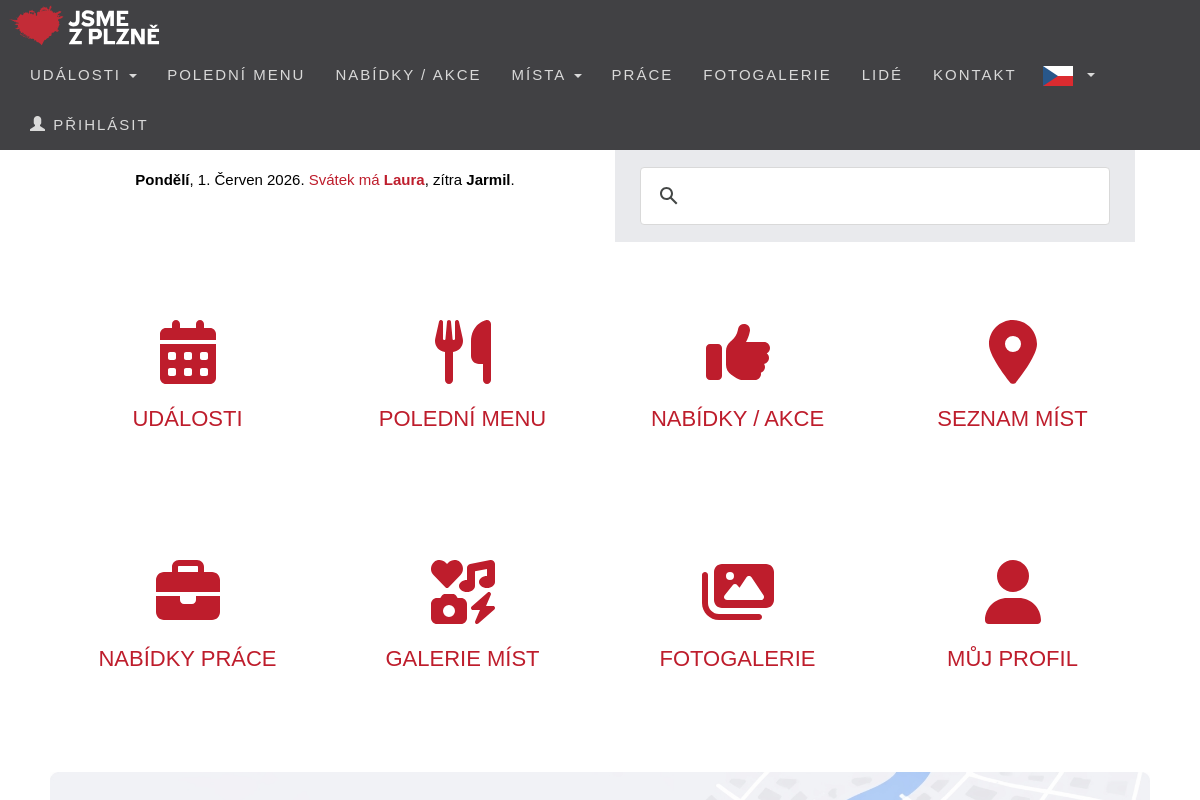Screen dimensions: 1200x800
Task: Open Fotogalerie in the navbar
Action: tap(767, 75)
